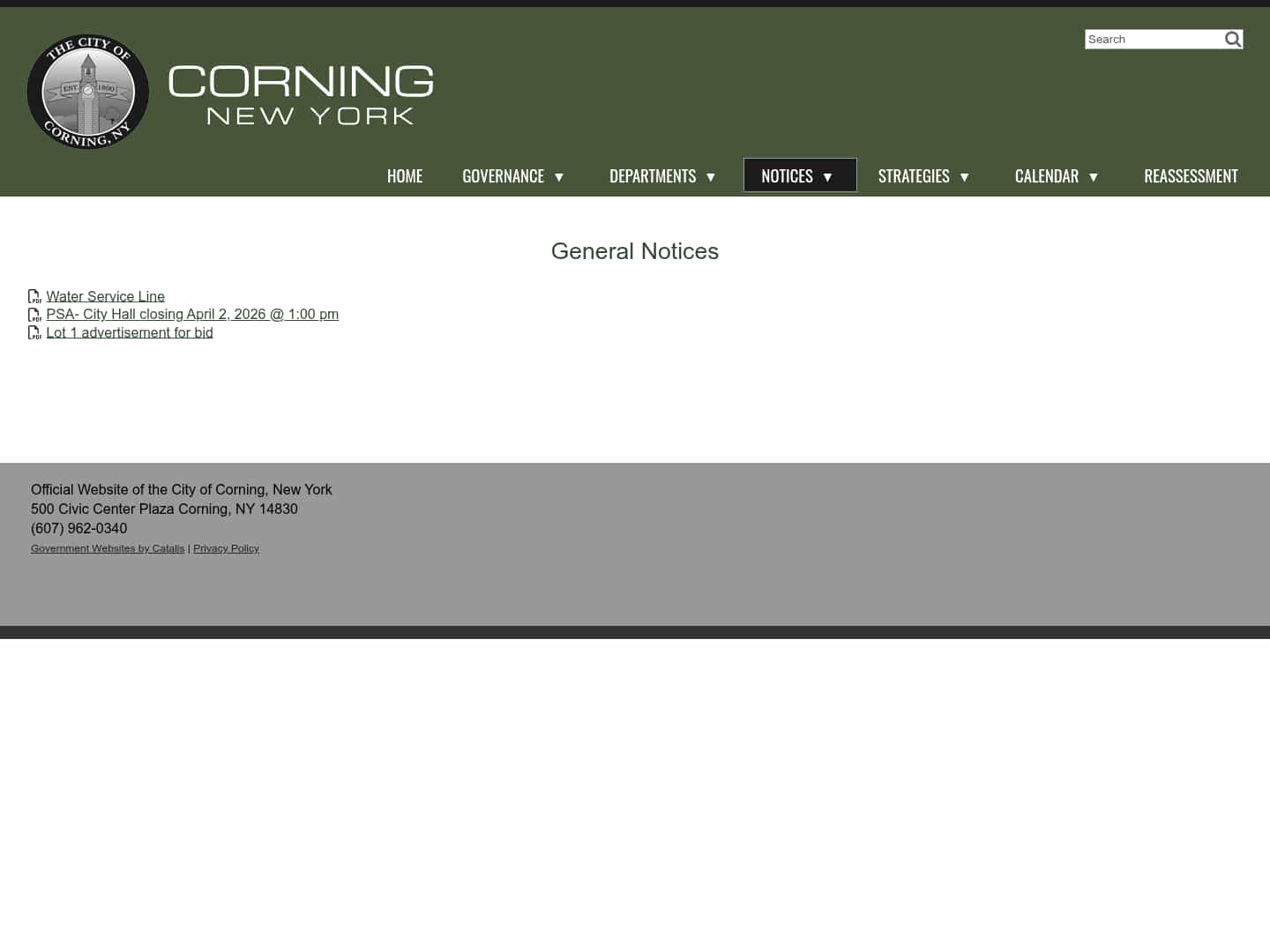Click the search magnifying glass icon

(1232, 39)
